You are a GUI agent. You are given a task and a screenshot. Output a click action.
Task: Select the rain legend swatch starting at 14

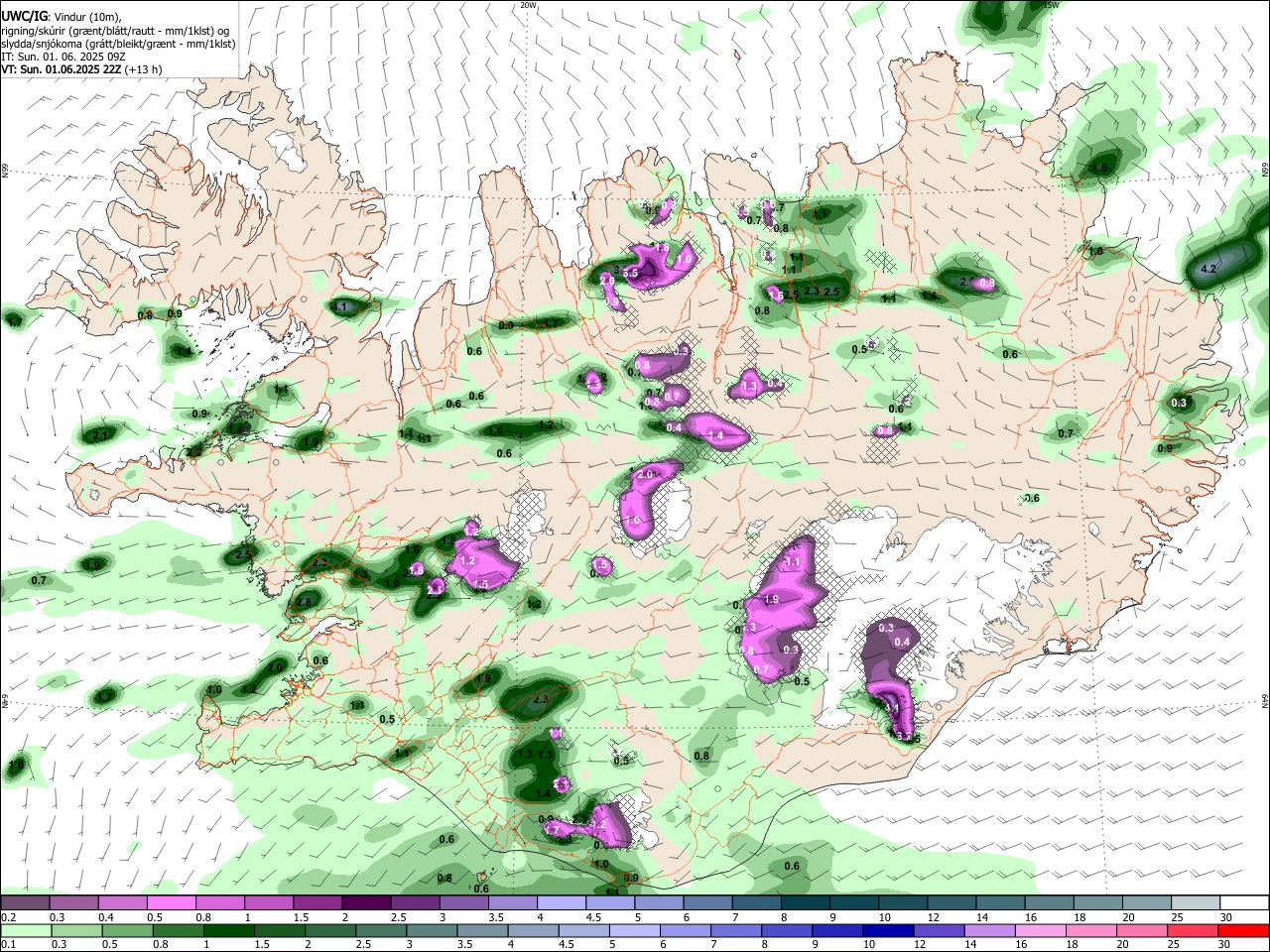tap(990, 931)
